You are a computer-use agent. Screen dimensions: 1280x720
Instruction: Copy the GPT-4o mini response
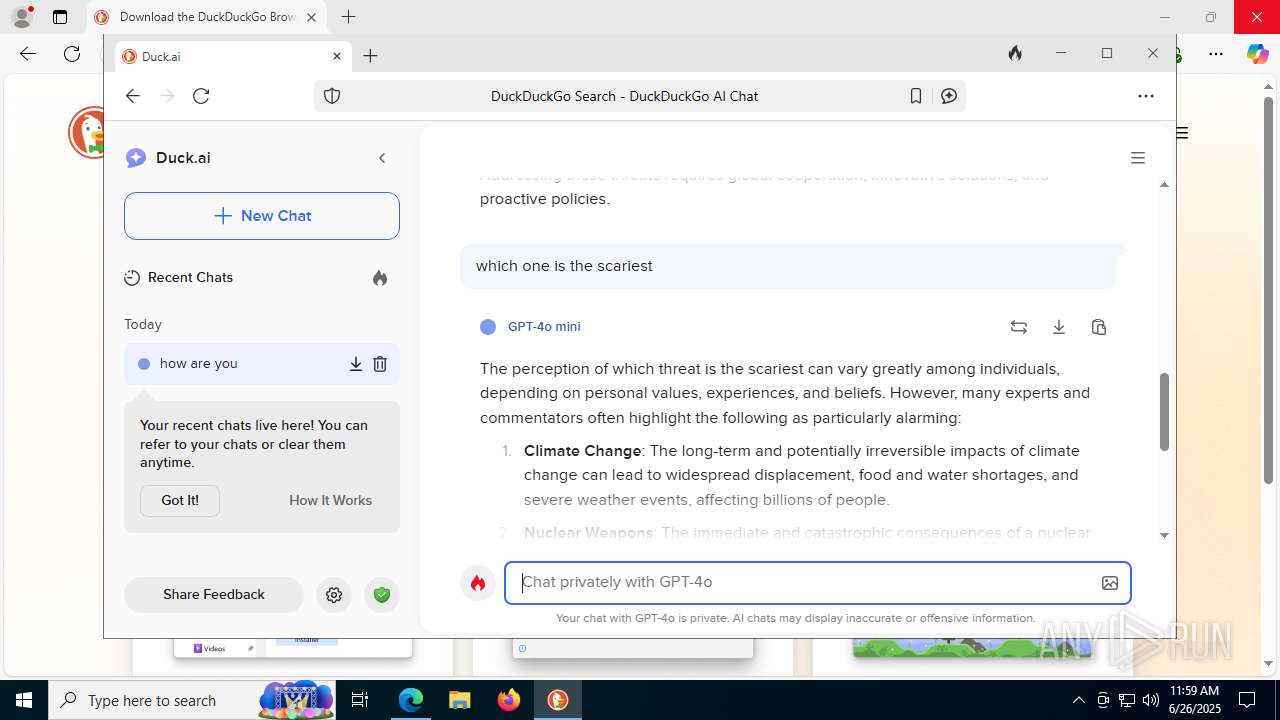(1099, 327)
